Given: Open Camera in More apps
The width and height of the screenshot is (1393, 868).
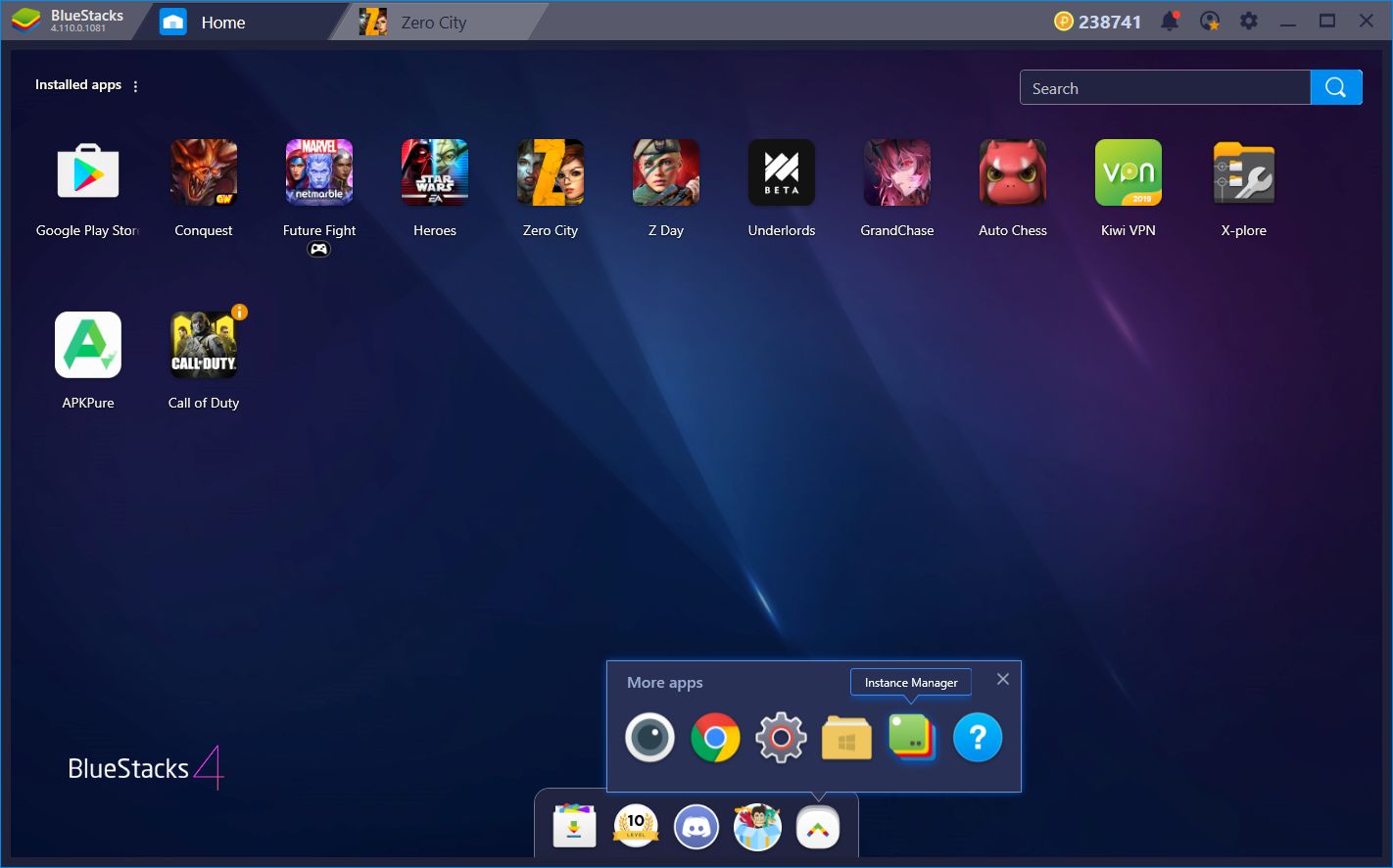Looking at the screenshot, I should [x=650, y=738].
